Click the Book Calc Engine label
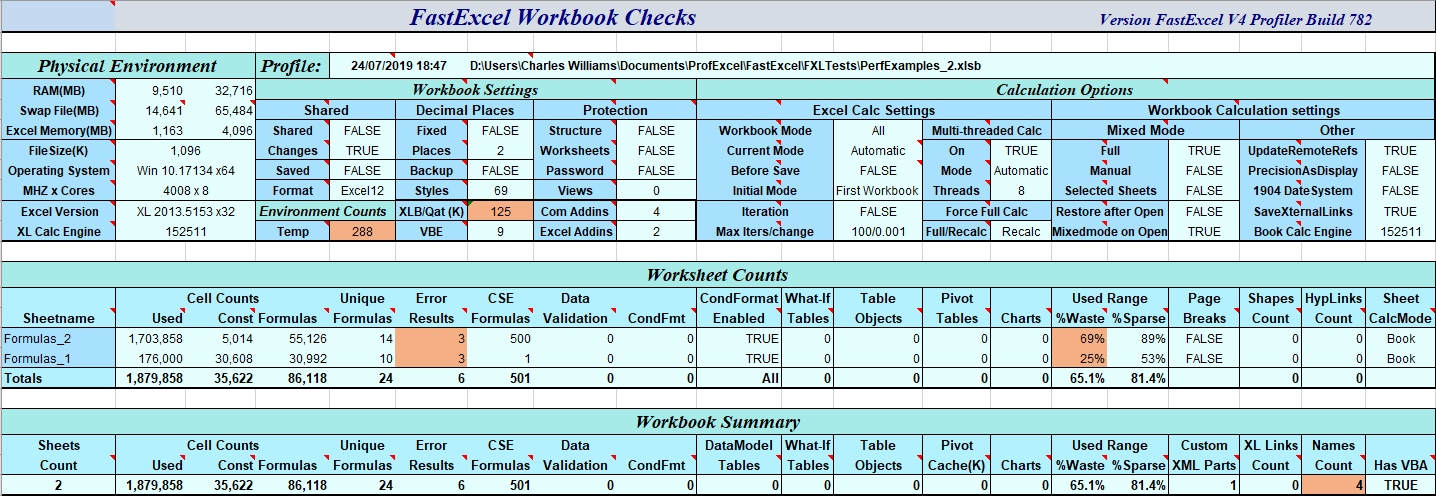The width and height of the screenshot is (1436, 496). click(1304, 231)
